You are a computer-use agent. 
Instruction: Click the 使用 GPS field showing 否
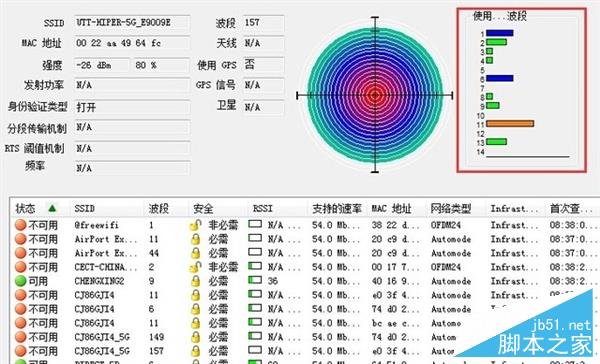coord(264,64)
